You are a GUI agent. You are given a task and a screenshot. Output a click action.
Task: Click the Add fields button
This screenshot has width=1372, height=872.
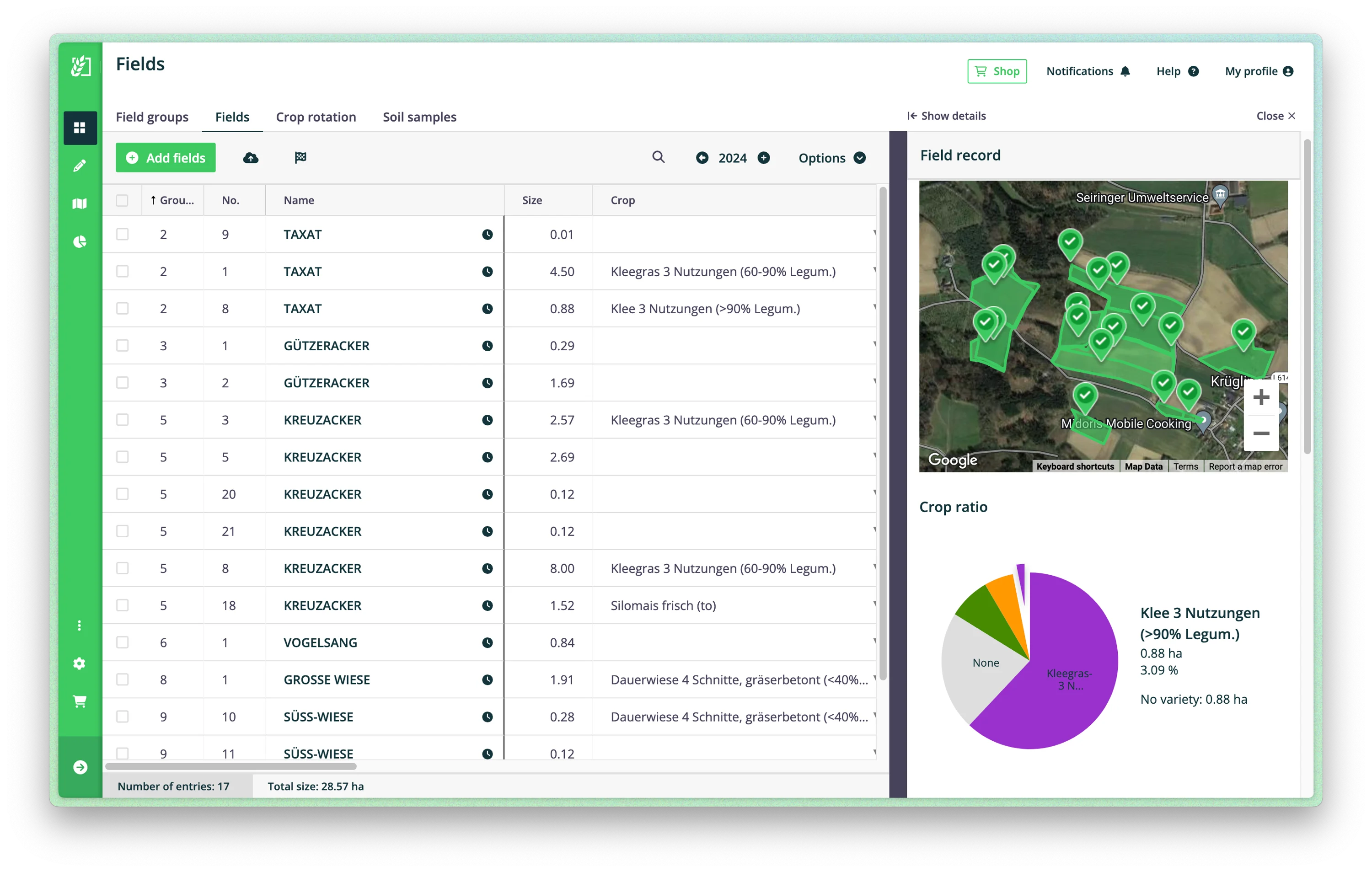click(165, 158)
